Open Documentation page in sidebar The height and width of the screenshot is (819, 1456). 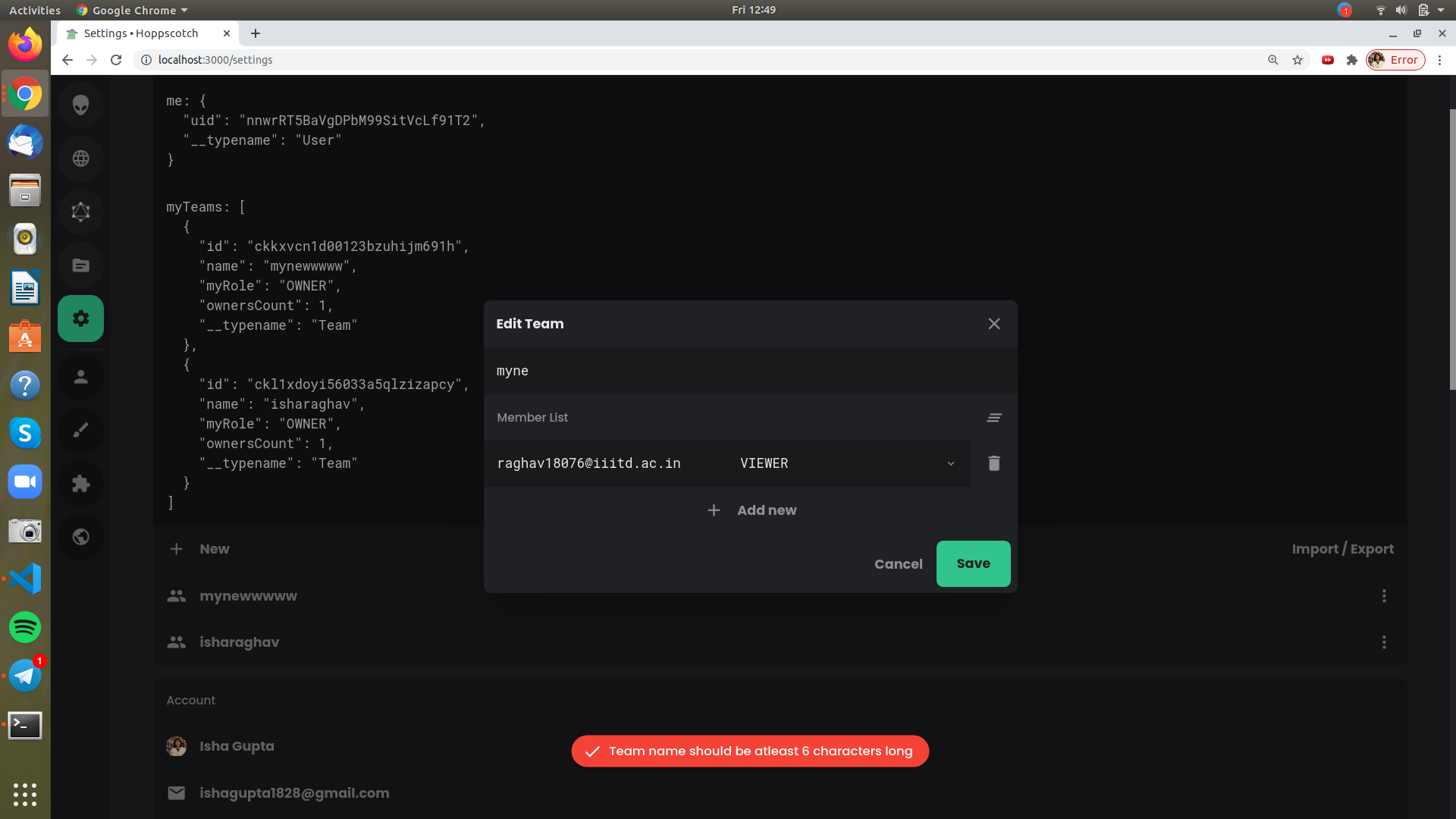click(x=80, y=265)
